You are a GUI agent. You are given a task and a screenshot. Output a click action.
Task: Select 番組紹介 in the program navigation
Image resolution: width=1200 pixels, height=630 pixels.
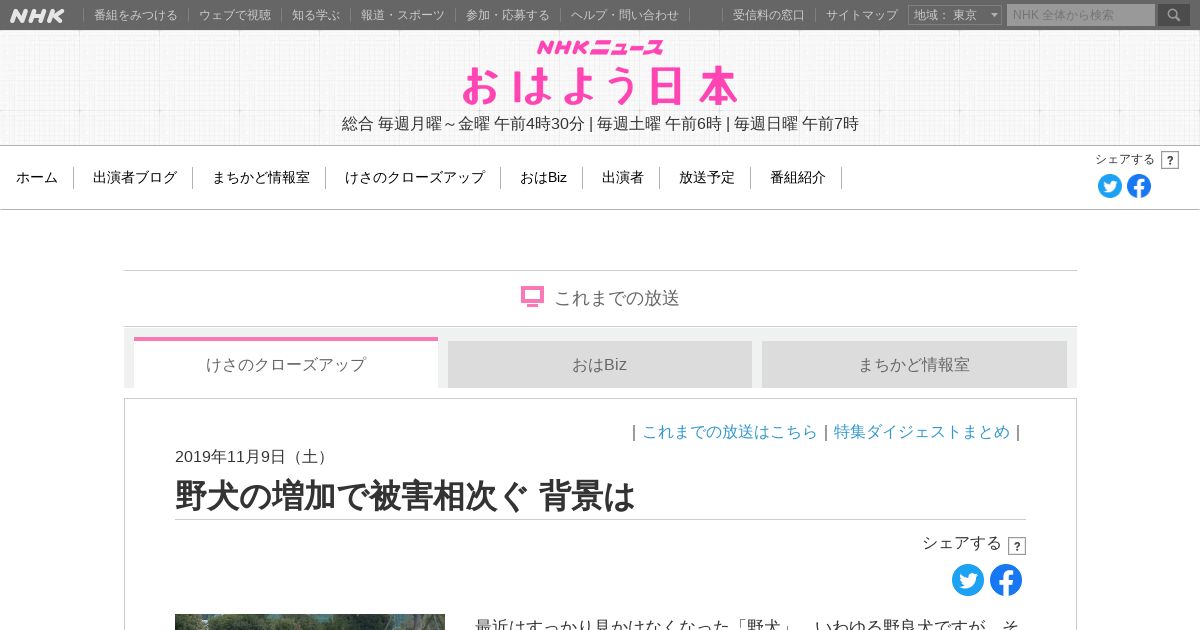point(798,178)
